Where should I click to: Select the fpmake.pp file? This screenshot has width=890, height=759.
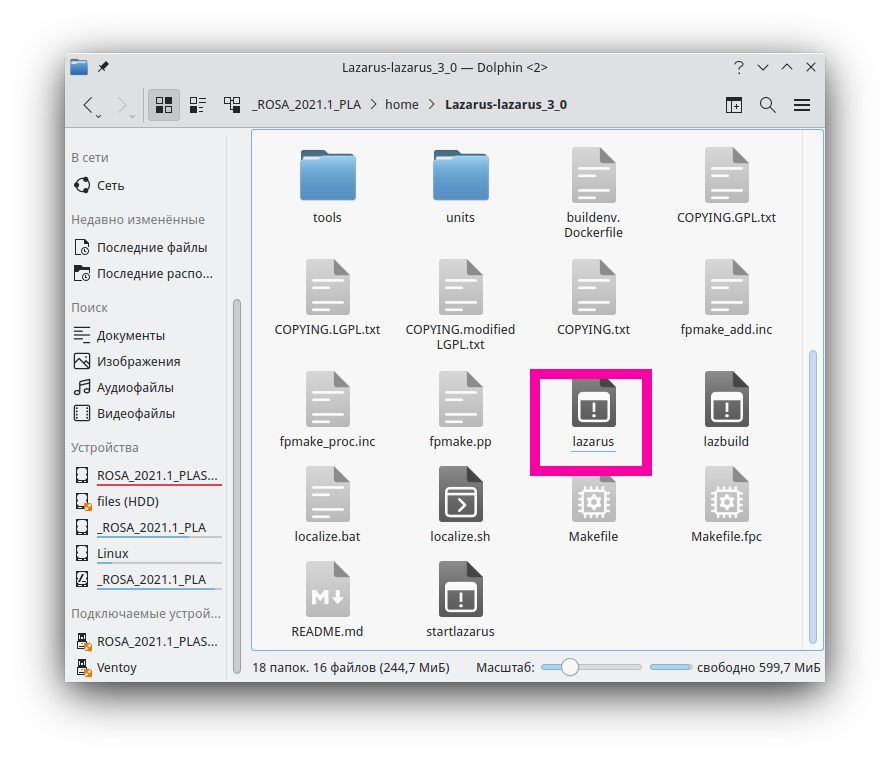coord(460,410)
